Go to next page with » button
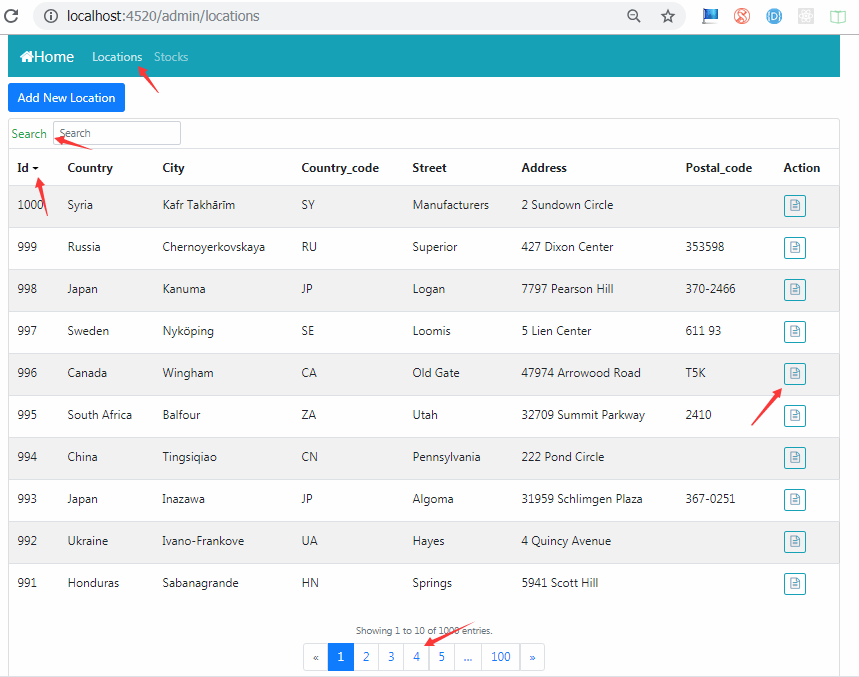Screen dimensions: 859x677 [532, 657]
